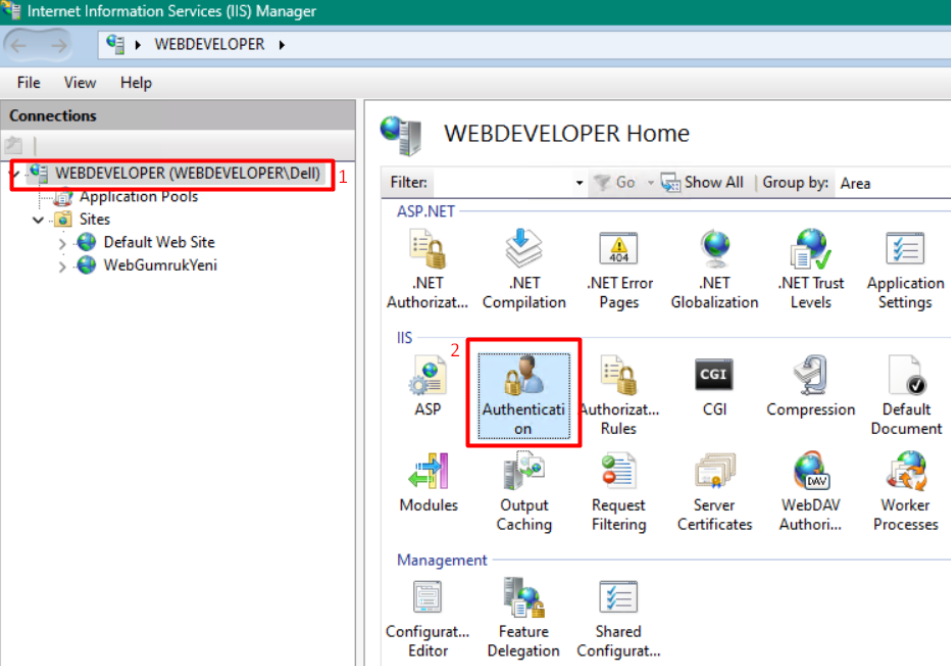Collapse the WEBDEVELOPER server node

(15, 175)
